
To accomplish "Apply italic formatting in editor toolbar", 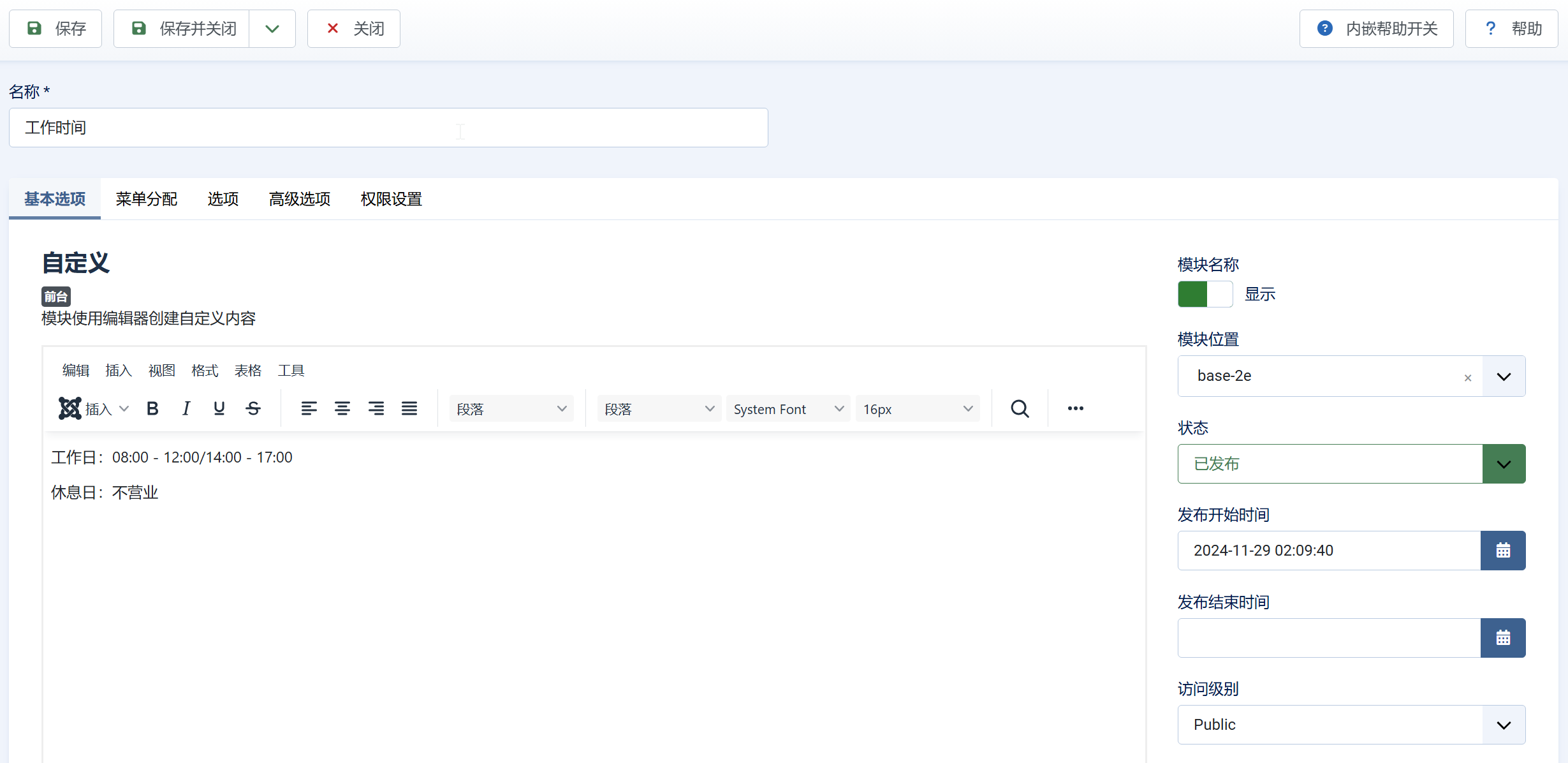I will coord(186,408).
